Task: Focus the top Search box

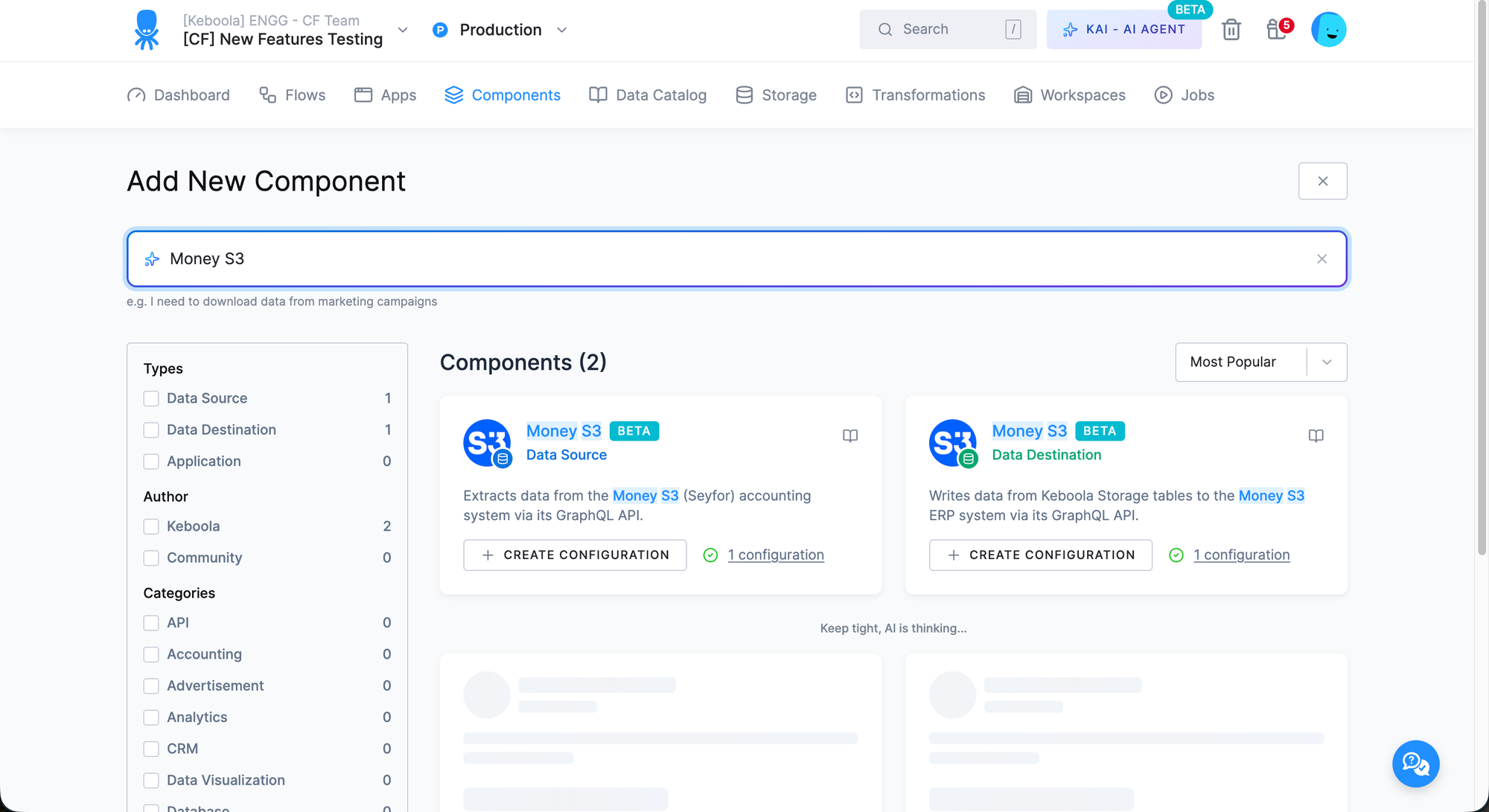Action: [x=948, y=30]
